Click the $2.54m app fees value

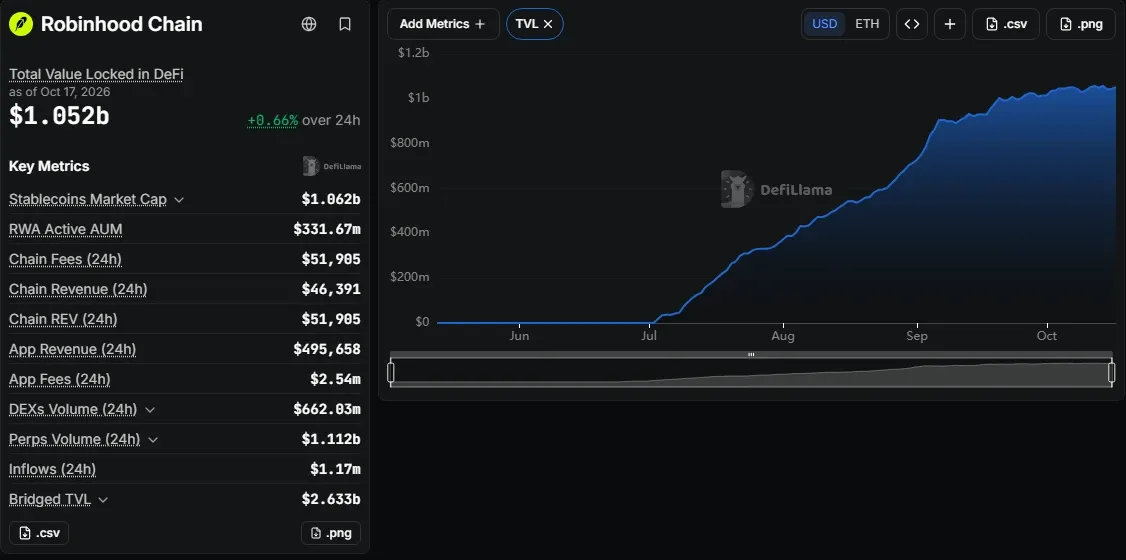pyautogui.click(x=335, y=379)
